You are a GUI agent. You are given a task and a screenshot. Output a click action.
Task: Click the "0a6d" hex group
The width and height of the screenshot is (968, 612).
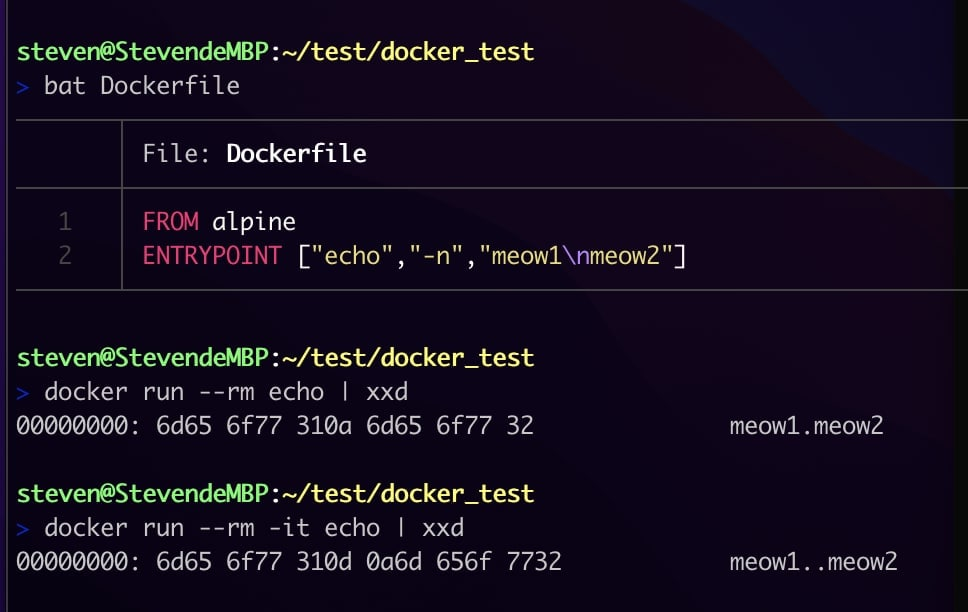394,562
